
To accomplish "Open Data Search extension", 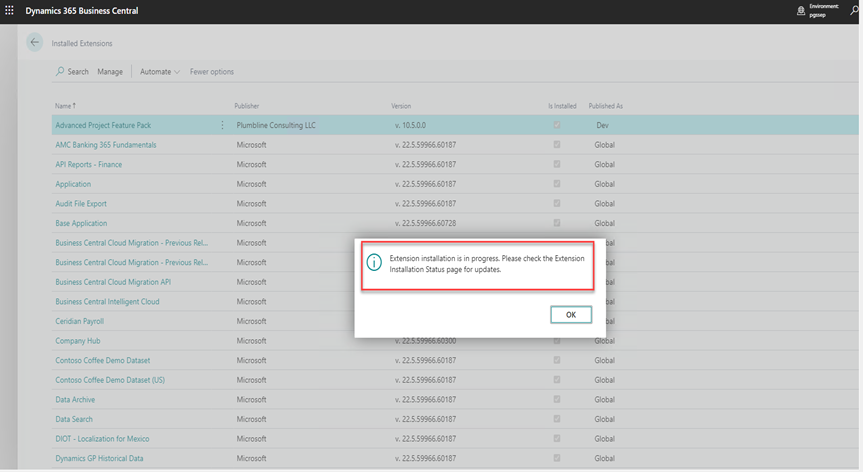I will pos(74,419).
